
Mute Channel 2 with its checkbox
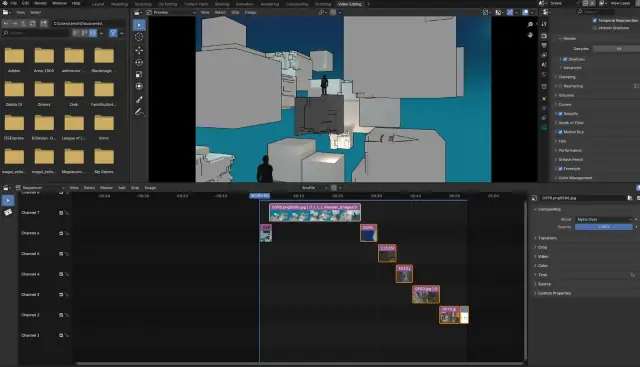pos(61,315)
